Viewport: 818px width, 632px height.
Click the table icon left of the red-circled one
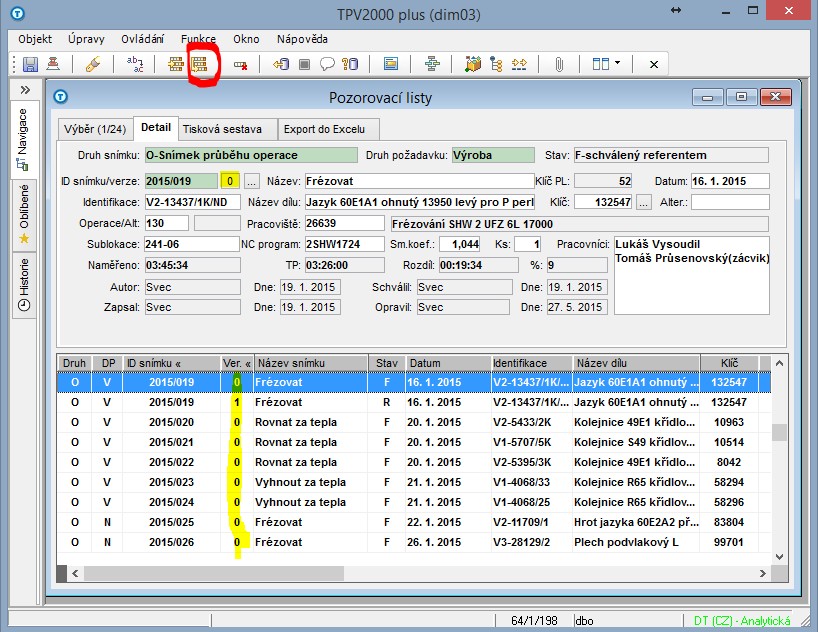pos(175,64)
